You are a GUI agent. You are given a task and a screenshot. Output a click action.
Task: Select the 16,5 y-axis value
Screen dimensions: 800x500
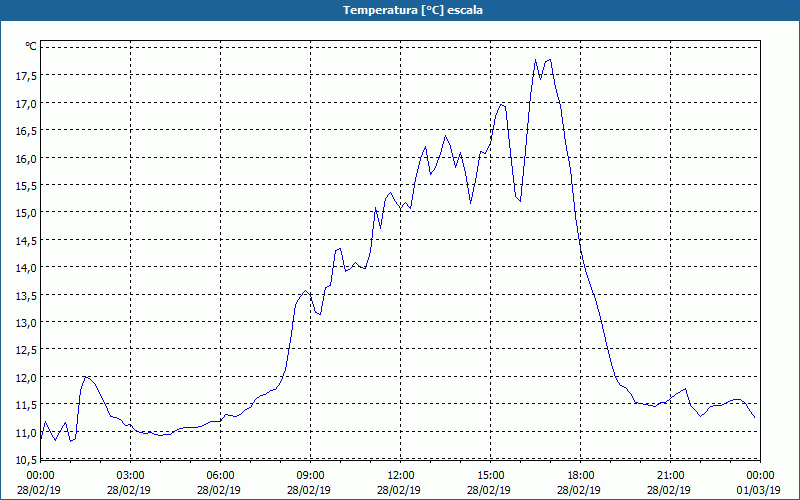26,131
